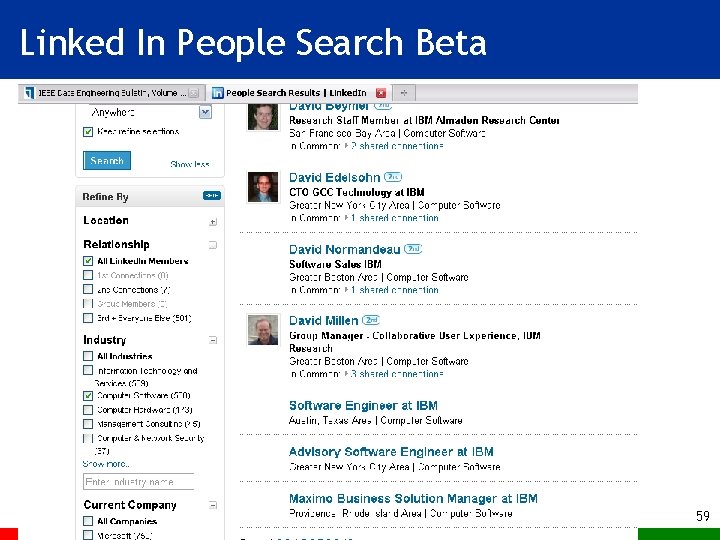Viewport: 720px width, 540px height.
Task: Click 'CTO GCC Technology at IBM' text
Action: tap(357, 192)
